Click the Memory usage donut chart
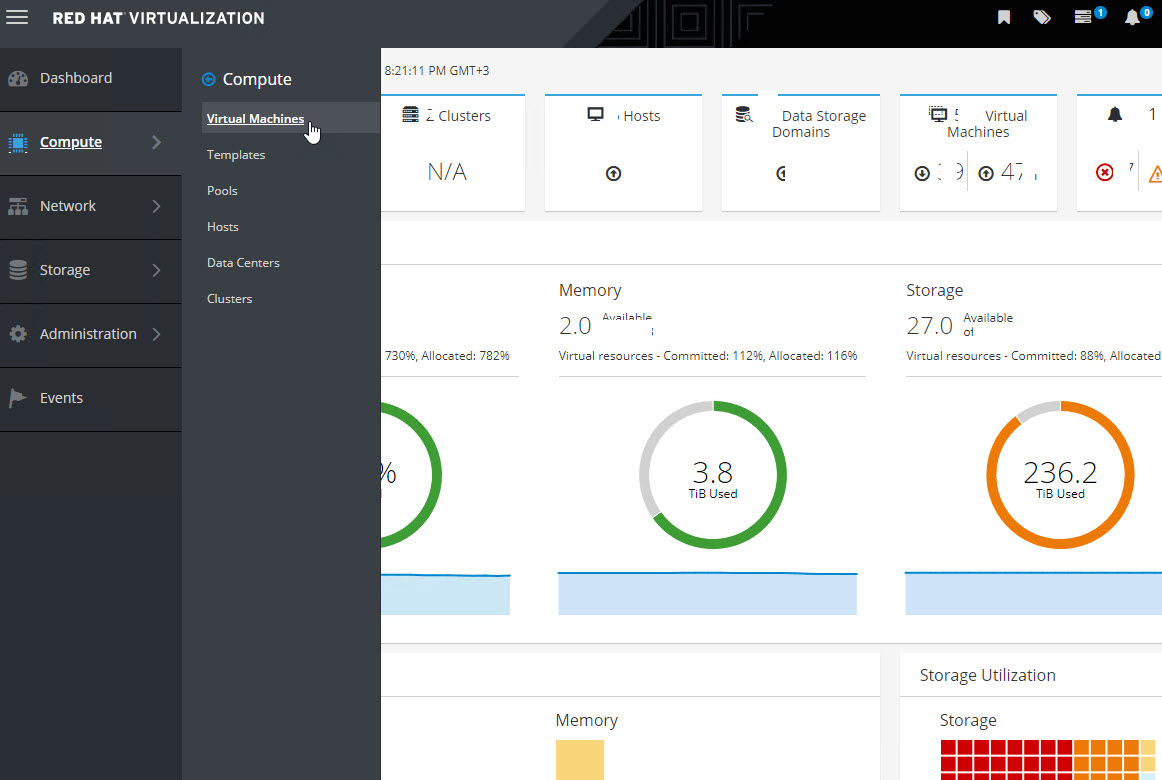 [712, 476]
